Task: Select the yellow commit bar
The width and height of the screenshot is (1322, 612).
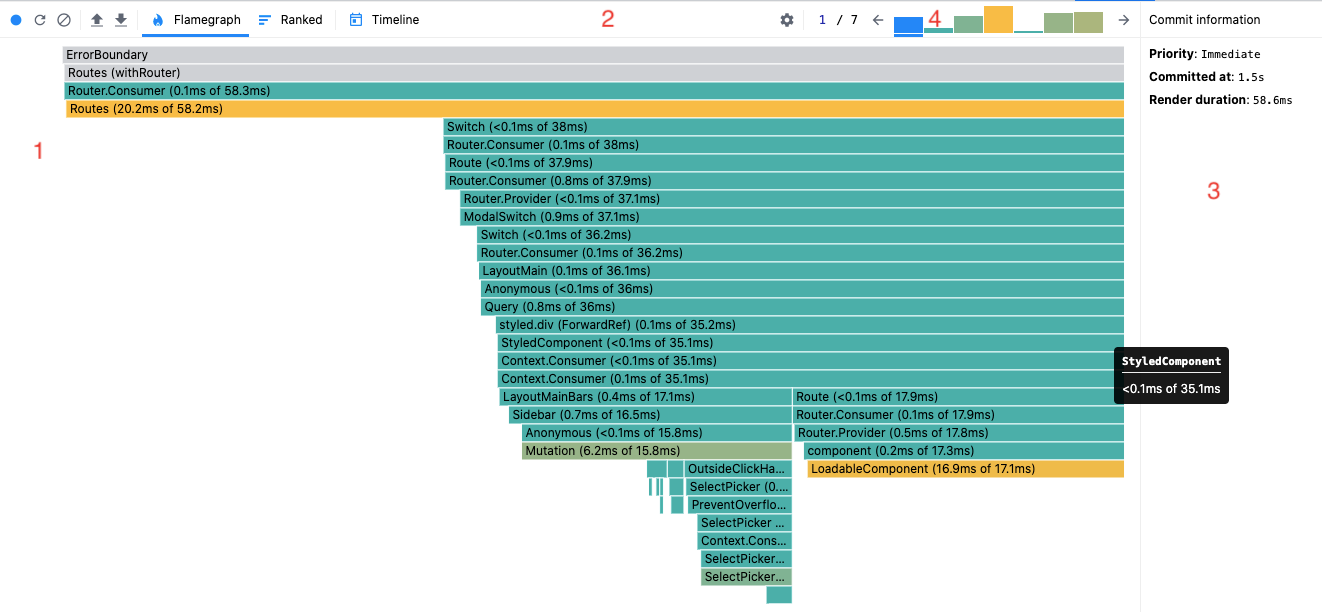Action: pyautogui.click(x=997, y=18)
